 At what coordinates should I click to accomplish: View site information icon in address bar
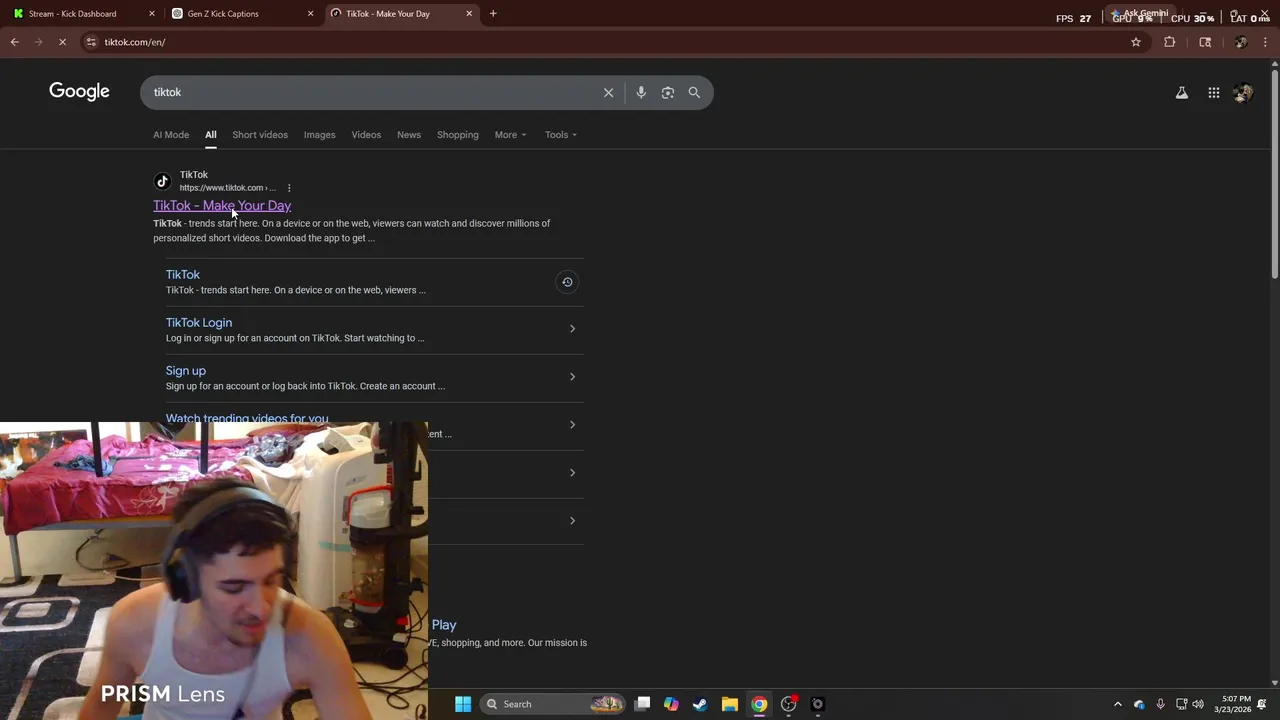tap(91, 42)
